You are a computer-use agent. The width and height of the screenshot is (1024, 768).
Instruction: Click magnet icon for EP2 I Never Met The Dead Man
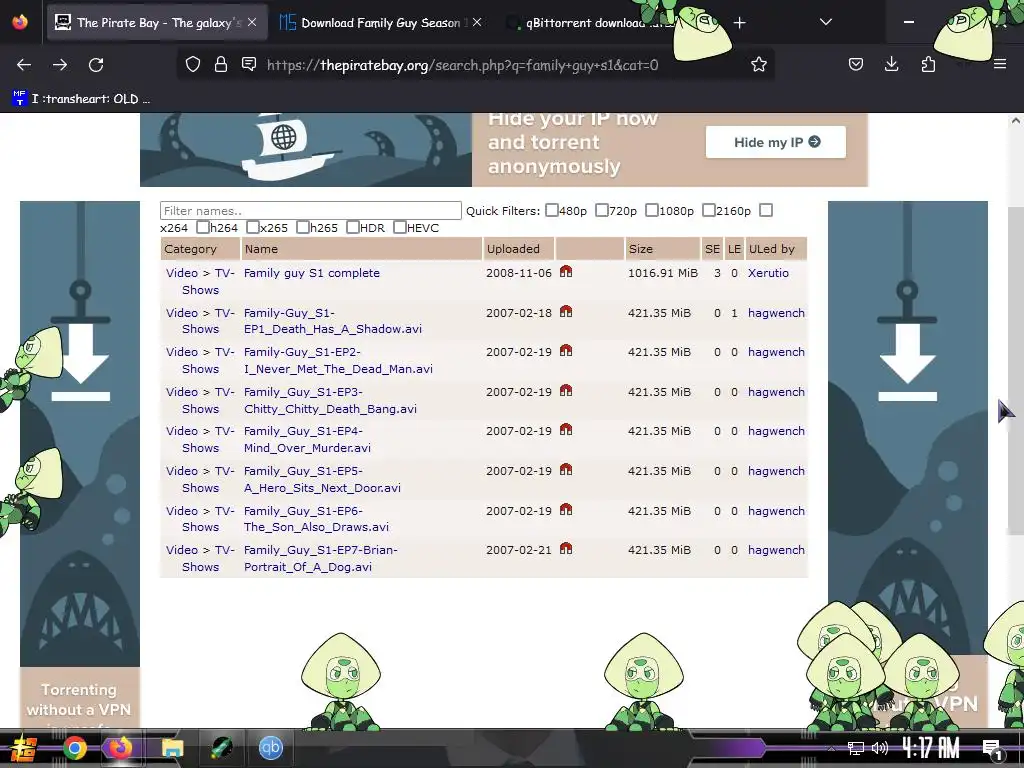tap(566, 351)
